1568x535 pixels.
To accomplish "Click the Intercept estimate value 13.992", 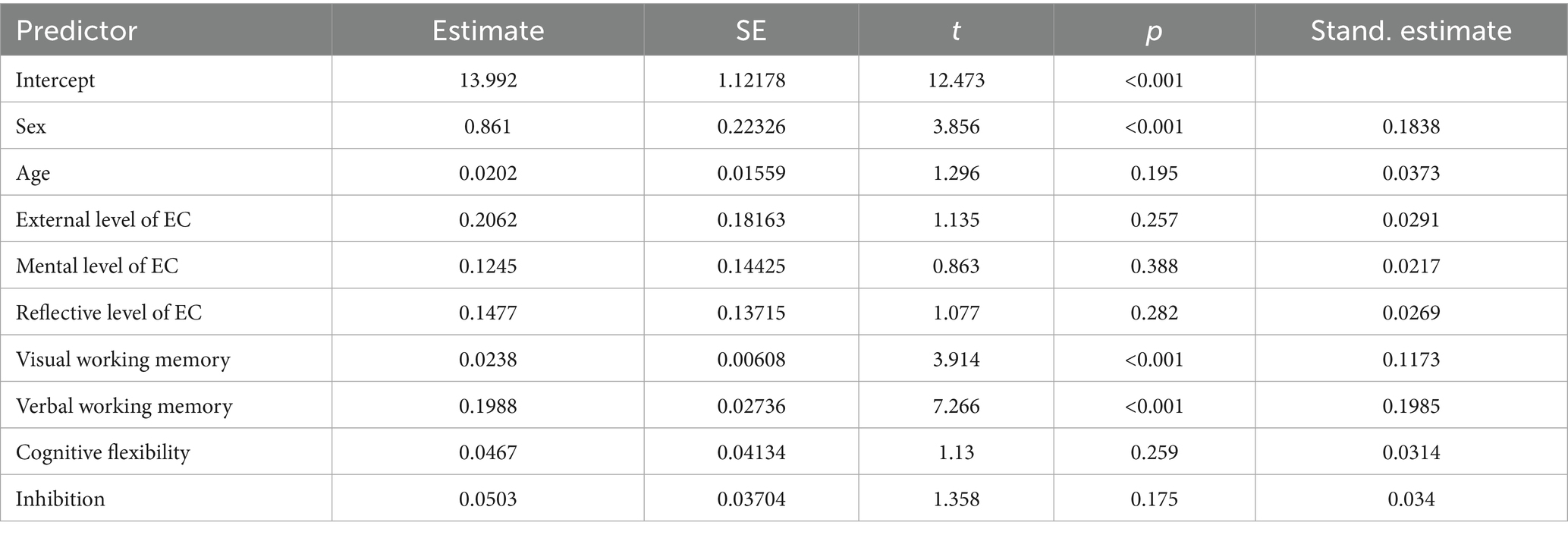I will click(488, 80).
